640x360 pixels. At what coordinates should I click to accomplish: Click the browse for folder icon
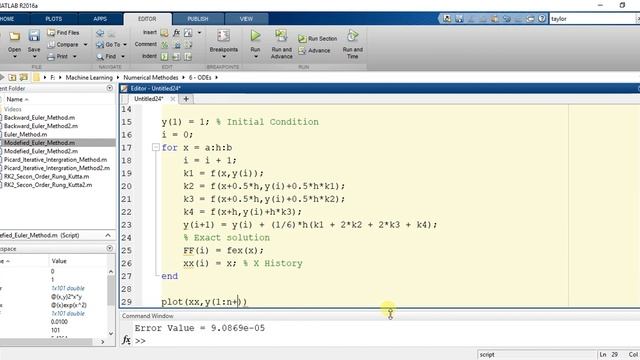point(24,78)
